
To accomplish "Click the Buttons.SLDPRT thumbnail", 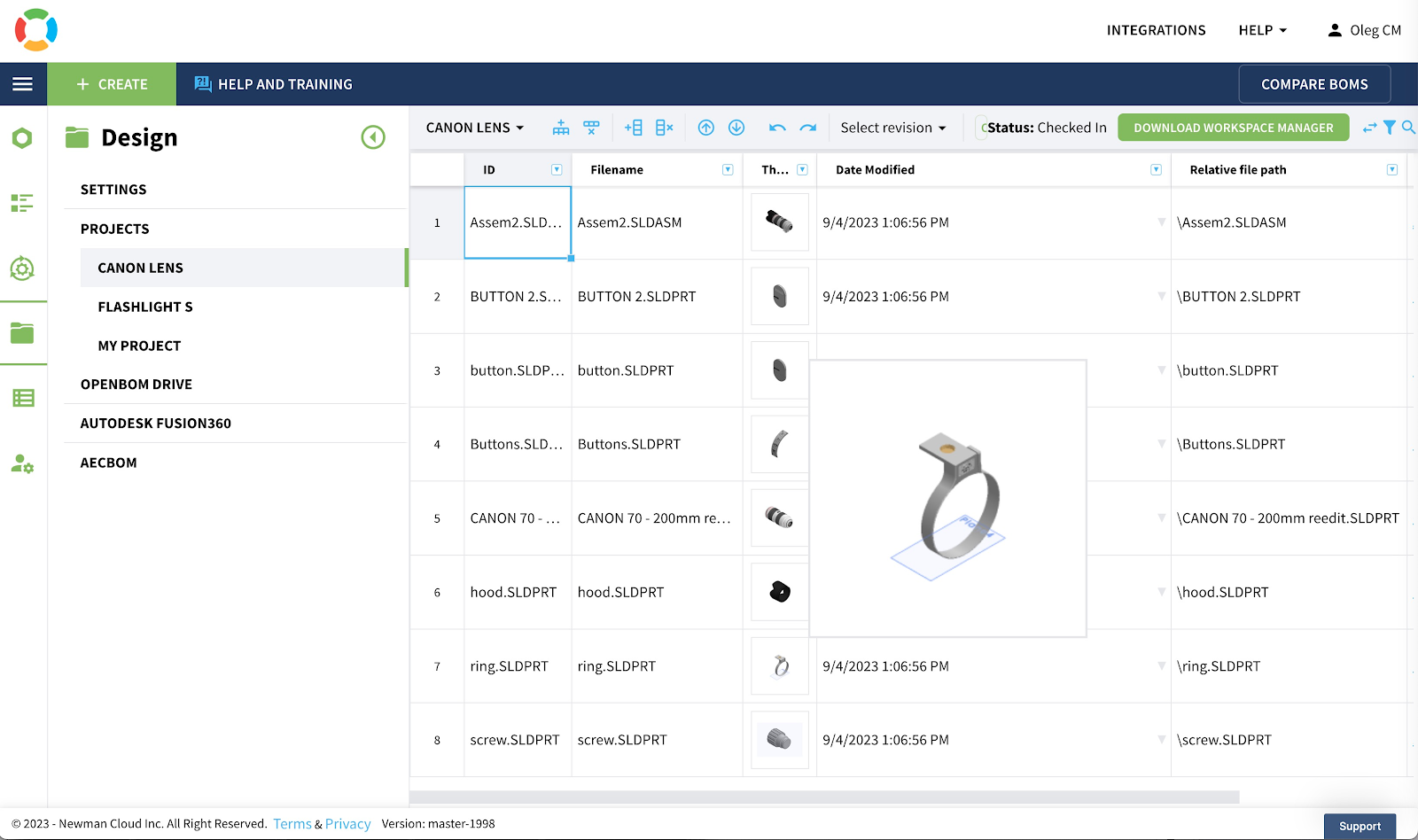I will (780, 444).
